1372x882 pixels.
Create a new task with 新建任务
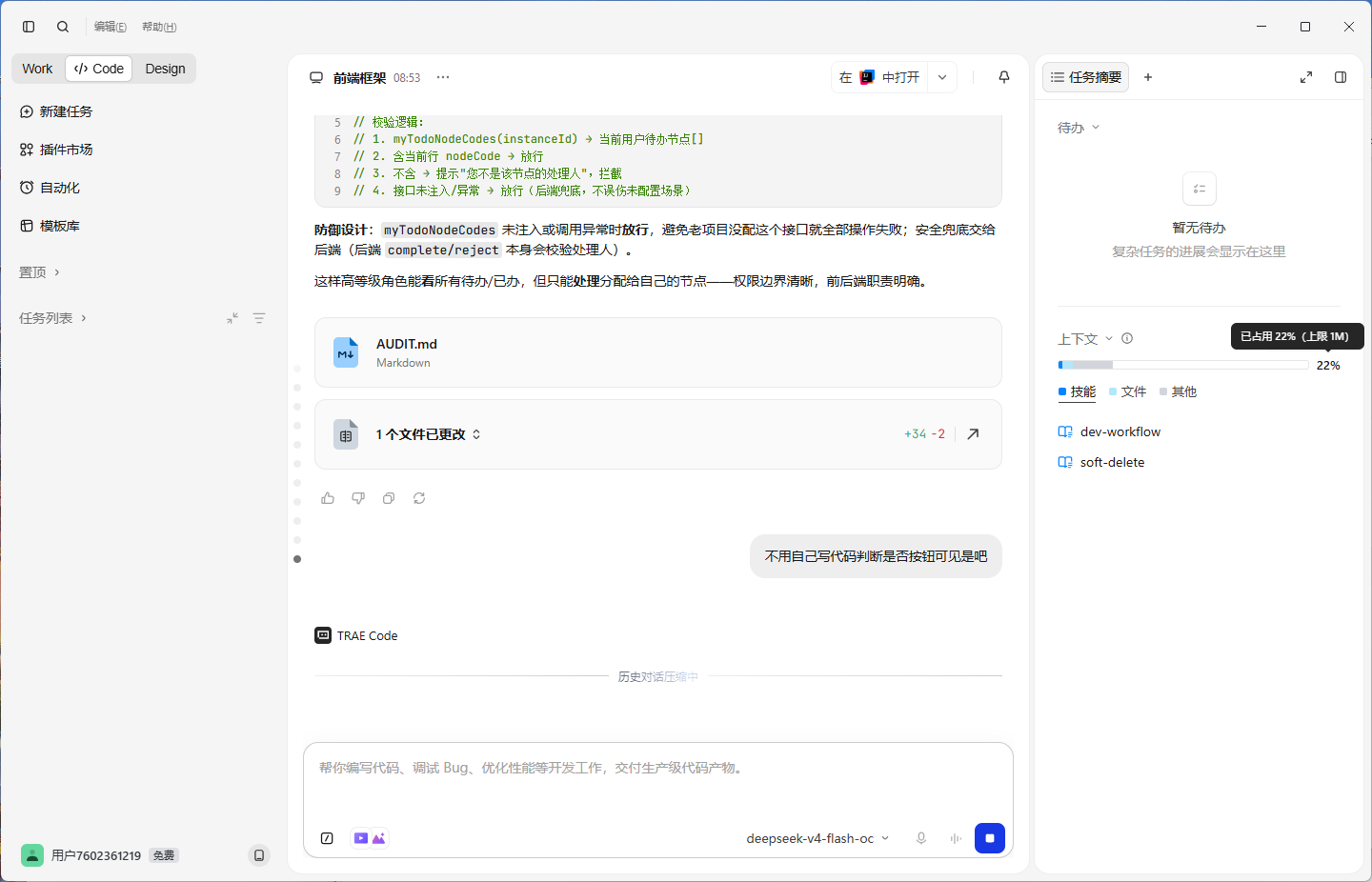pyautogui.click(x=56, y=111)
